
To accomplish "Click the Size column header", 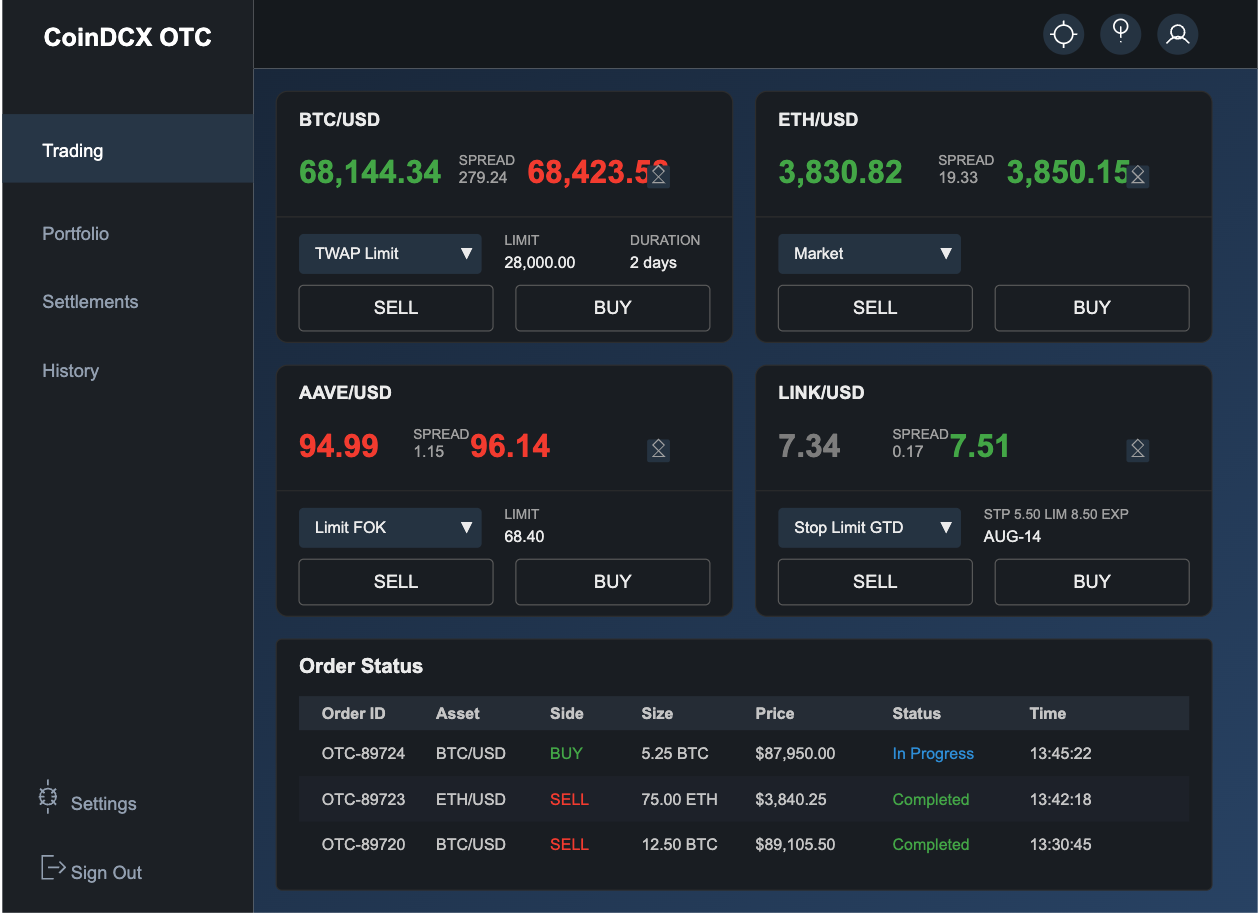I will click(x=657, y=714).
